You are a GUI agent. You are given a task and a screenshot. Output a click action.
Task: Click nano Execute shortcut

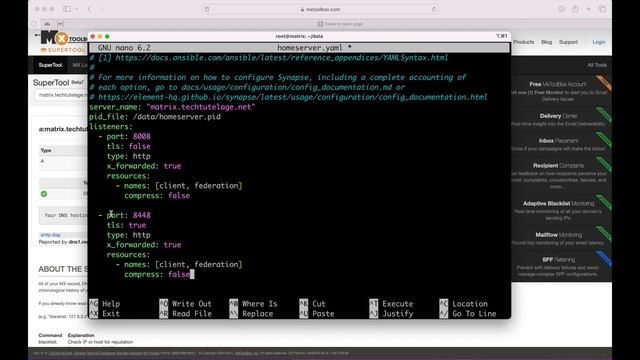[x=391, y=304]
